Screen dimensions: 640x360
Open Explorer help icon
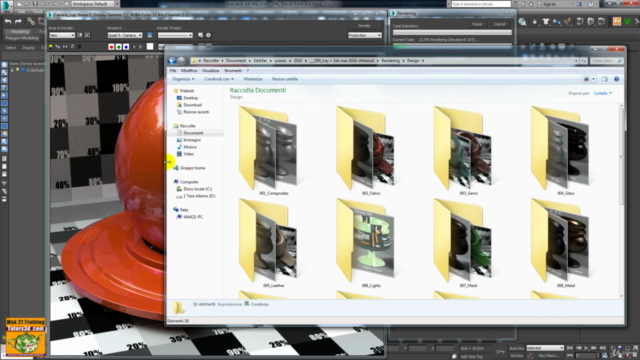pyautogui.click(x=616, y=79)
